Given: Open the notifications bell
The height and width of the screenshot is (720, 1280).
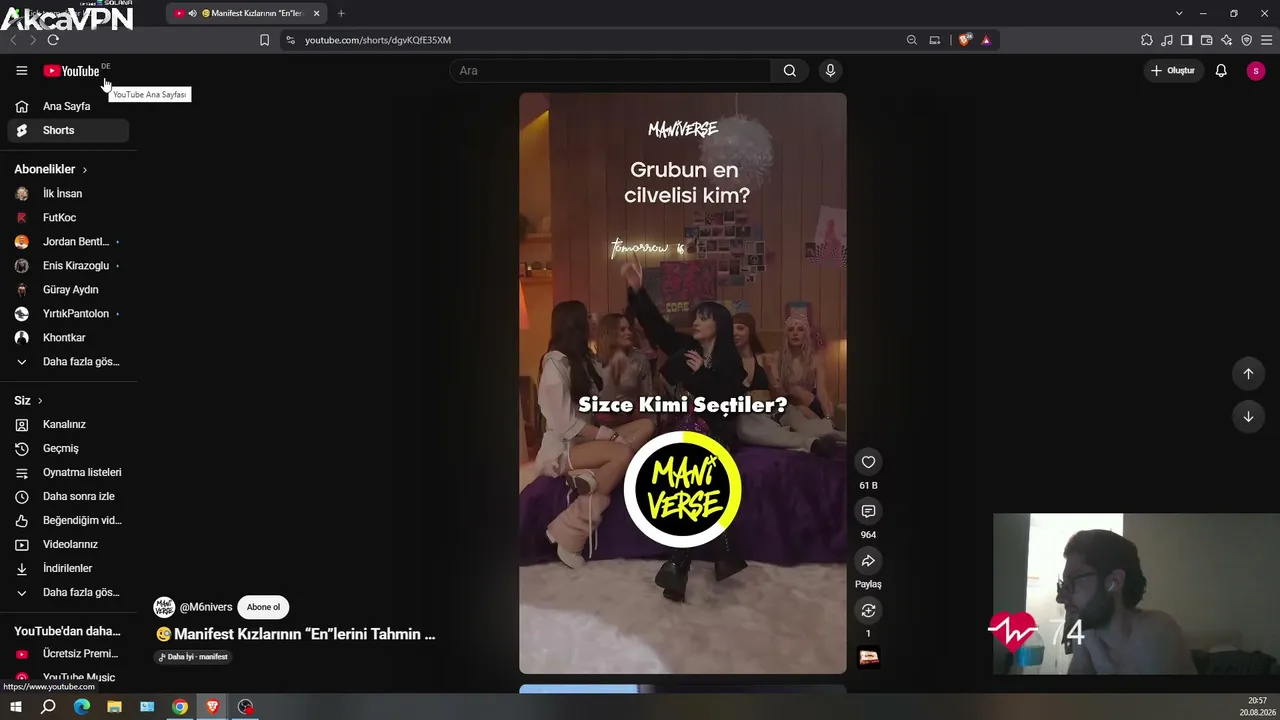Looking at the screenshot, I should coord(1221,71).
